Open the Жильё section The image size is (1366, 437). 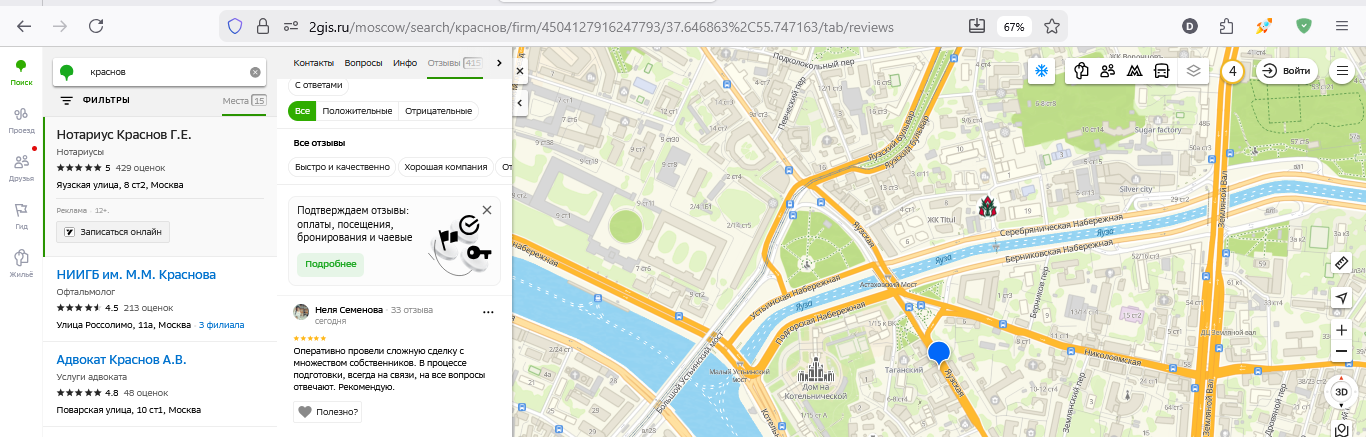tap(21, 262)
